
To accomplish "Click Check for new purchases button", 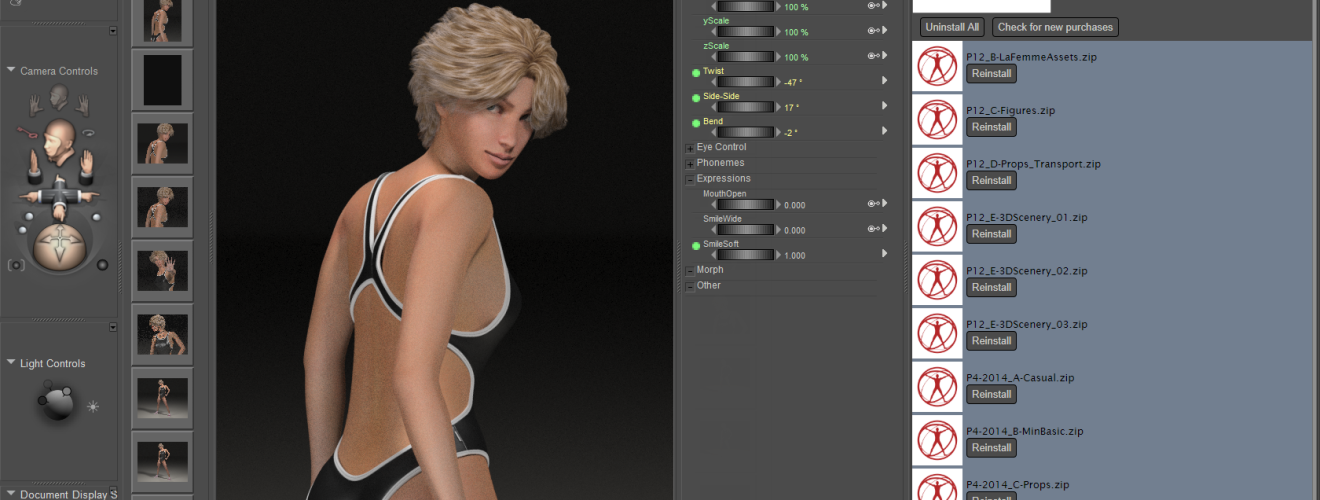I will pos(1055,27).
